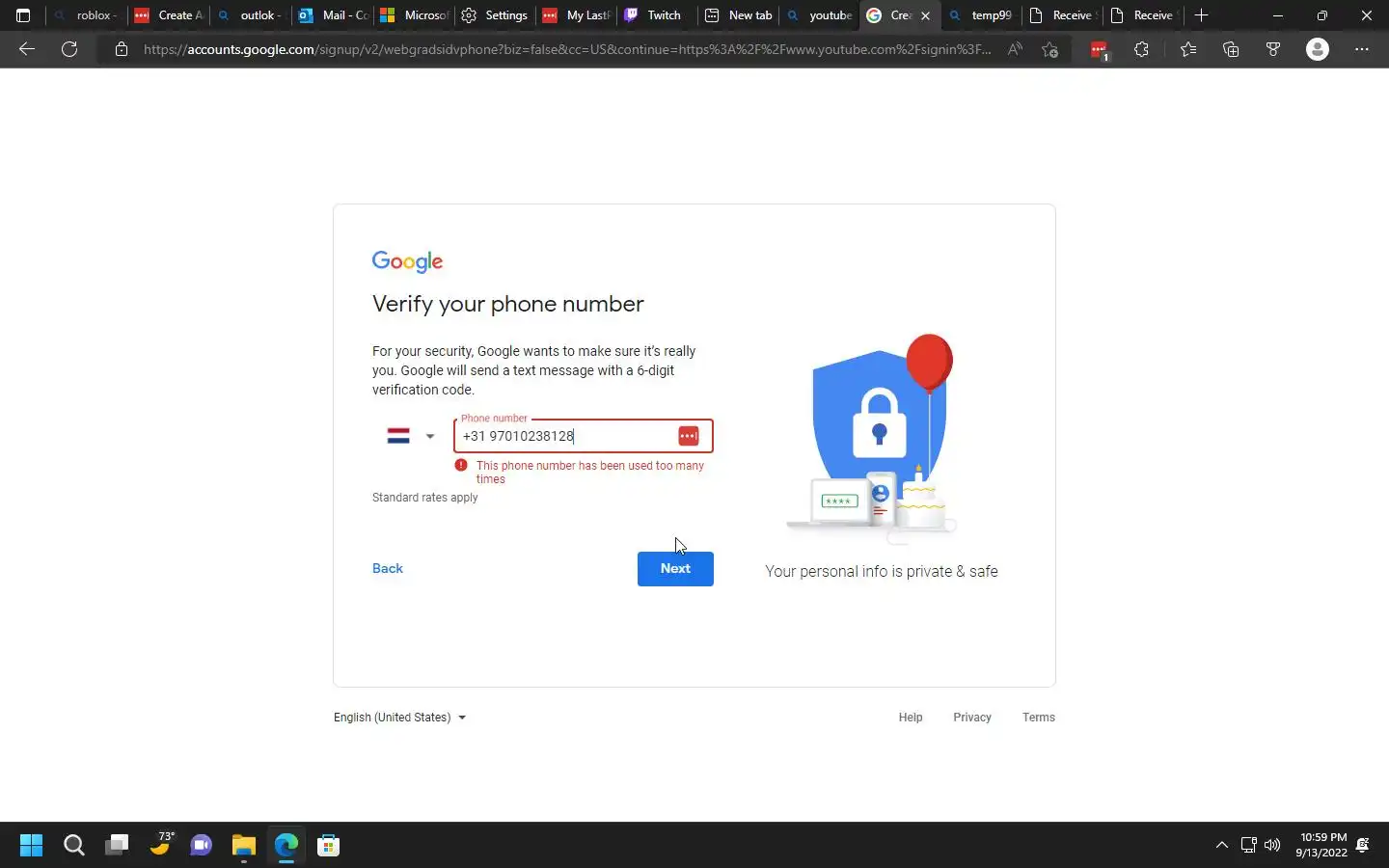Viewport: 1389px width, 868px height.
Task: View site info via padlock icon
Action: click(121, 49)
